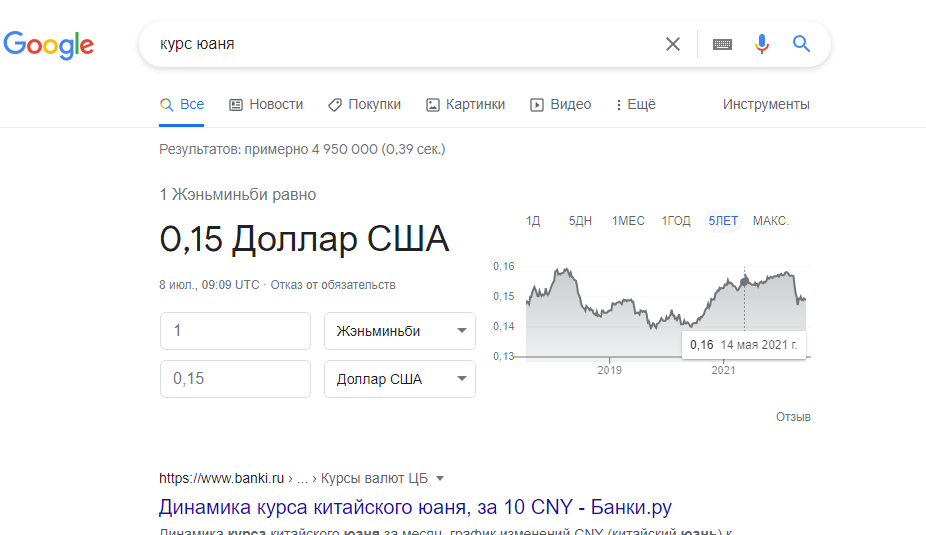926x535 pixels.
Task: Click the blue search magnifier icon
Action: click(801, 44)
